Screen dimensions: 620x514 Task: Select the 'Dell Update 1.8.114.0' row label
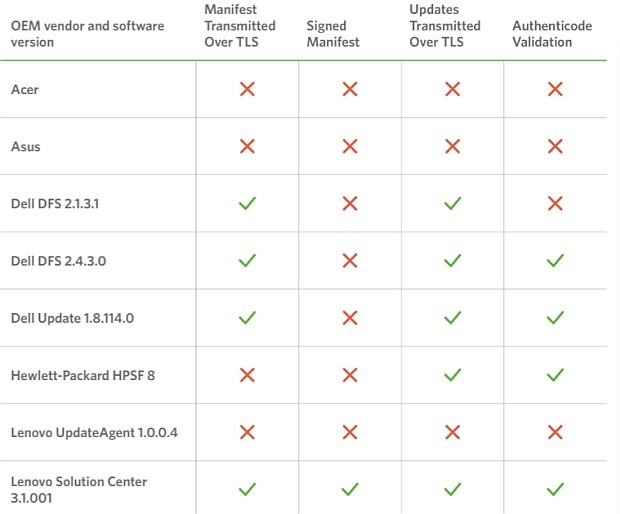tap(72, 318)
